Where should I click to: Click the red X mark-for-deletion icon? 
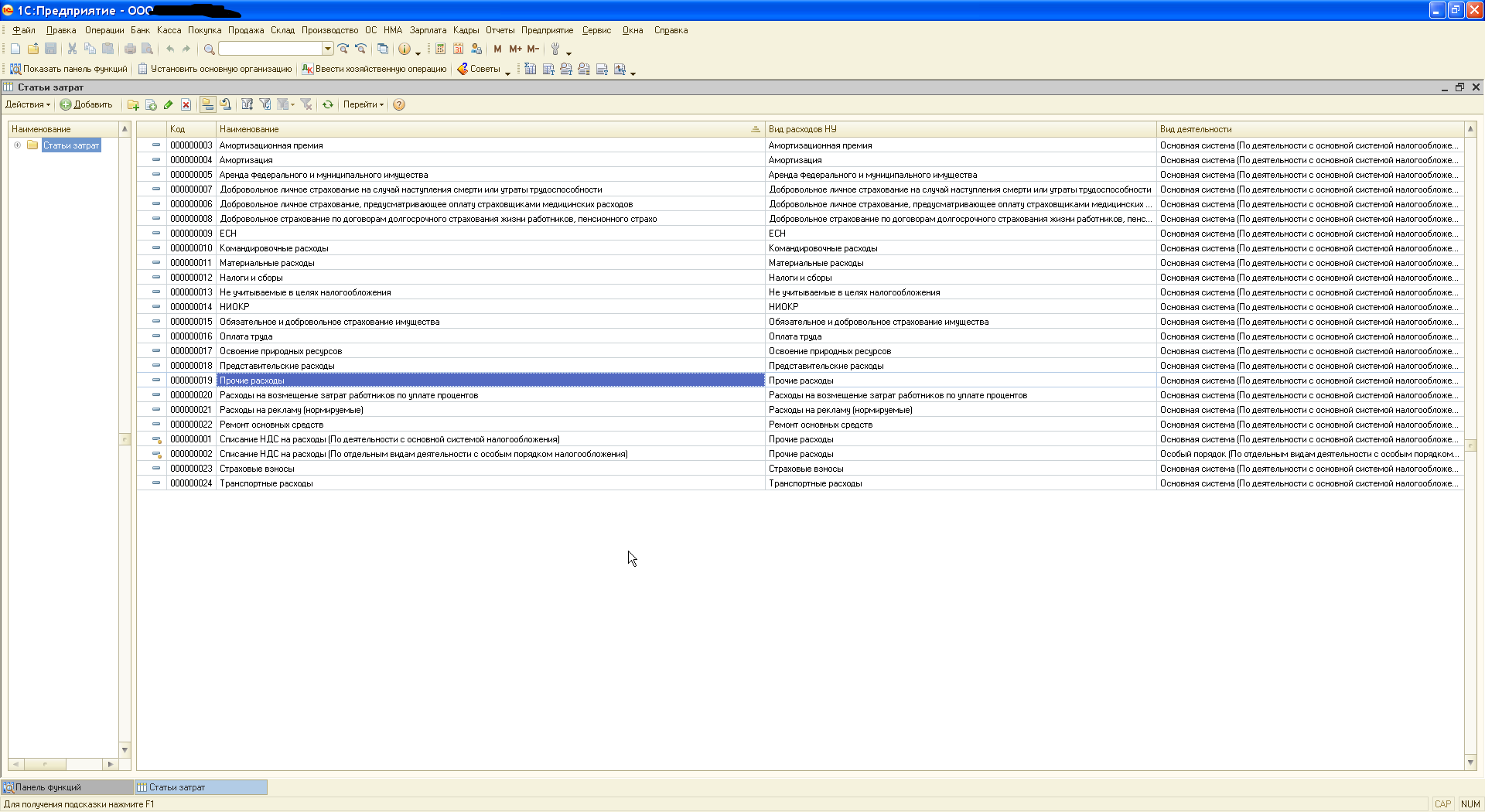pos(186,105)
